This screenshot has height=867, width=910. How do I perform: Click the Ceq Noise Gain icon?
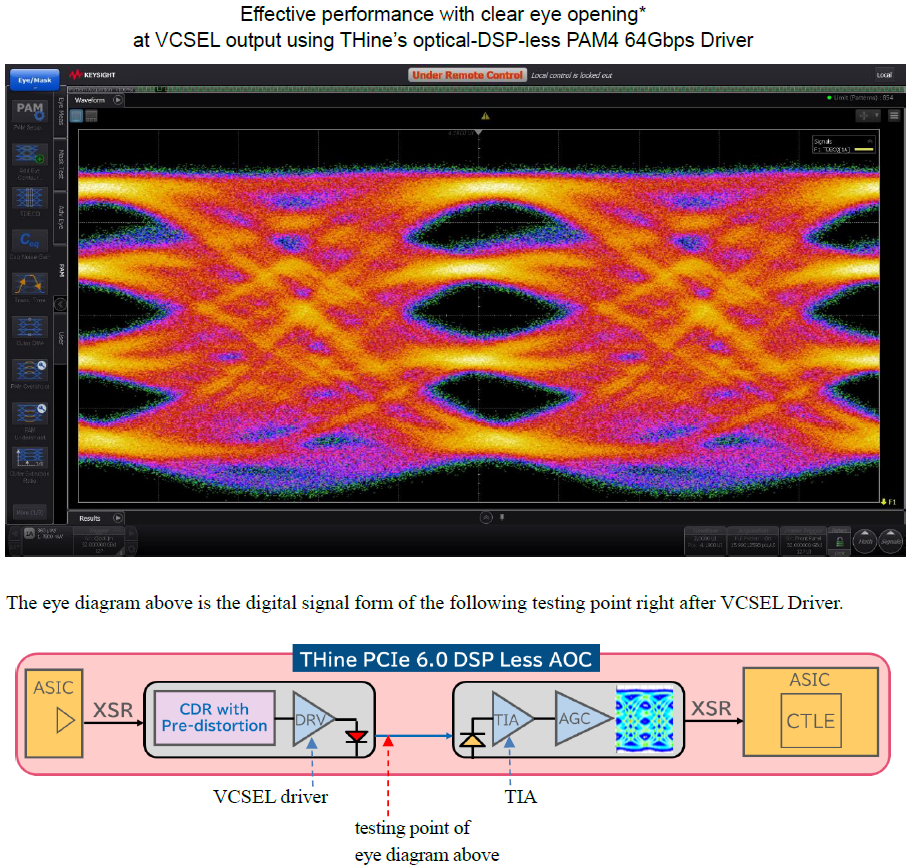click(x=30, y=241)
